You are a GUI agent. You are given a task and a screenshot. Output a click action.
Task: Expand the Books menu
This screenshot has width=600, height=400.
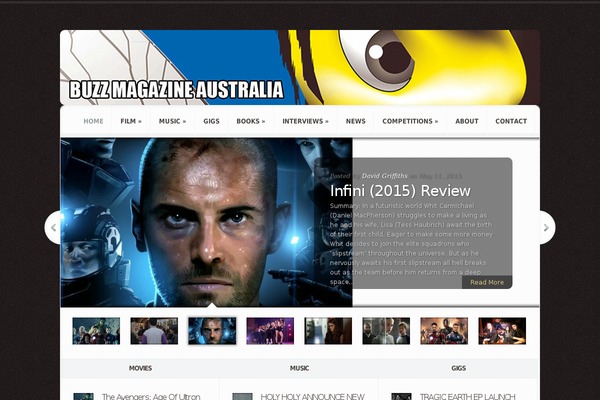[x=251, y=121]
